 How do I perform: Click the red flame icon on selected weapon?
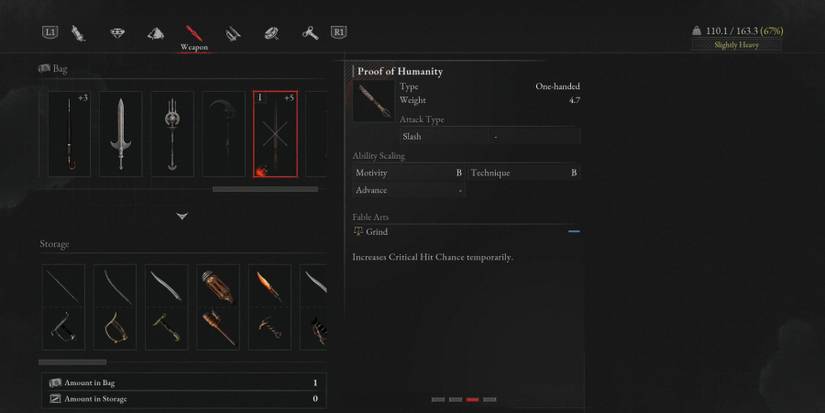click(261, 172)
